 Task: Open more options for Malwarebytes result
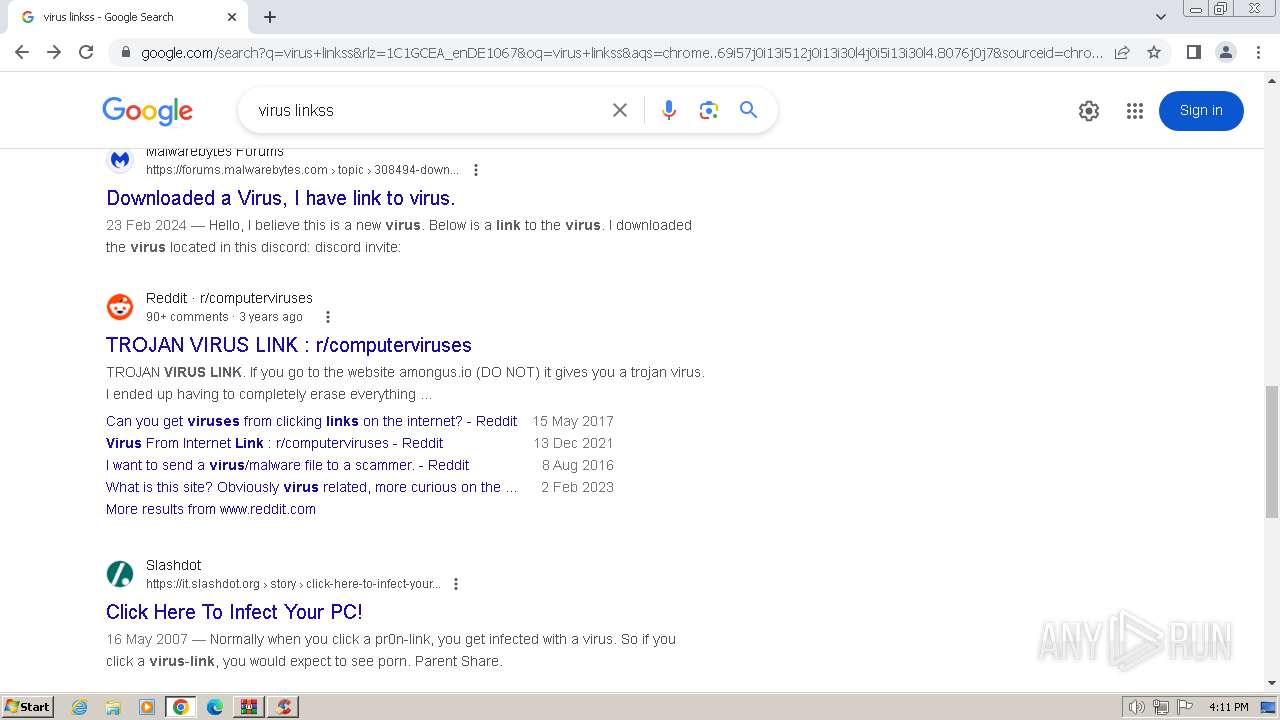pos(476,170)
